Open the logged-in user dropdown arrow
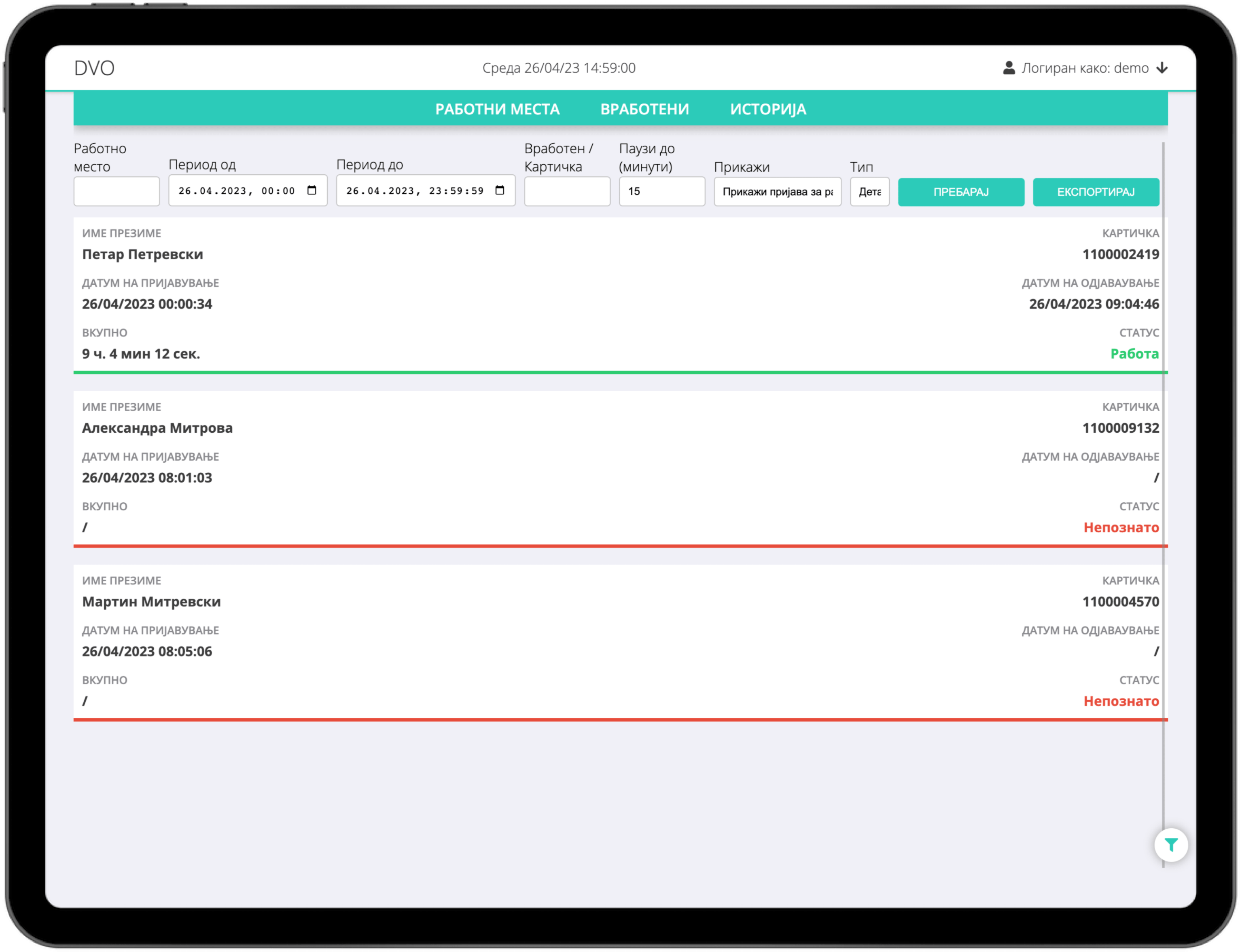The width and height of the screenshot is (1240, 952). pos(1161,68)
